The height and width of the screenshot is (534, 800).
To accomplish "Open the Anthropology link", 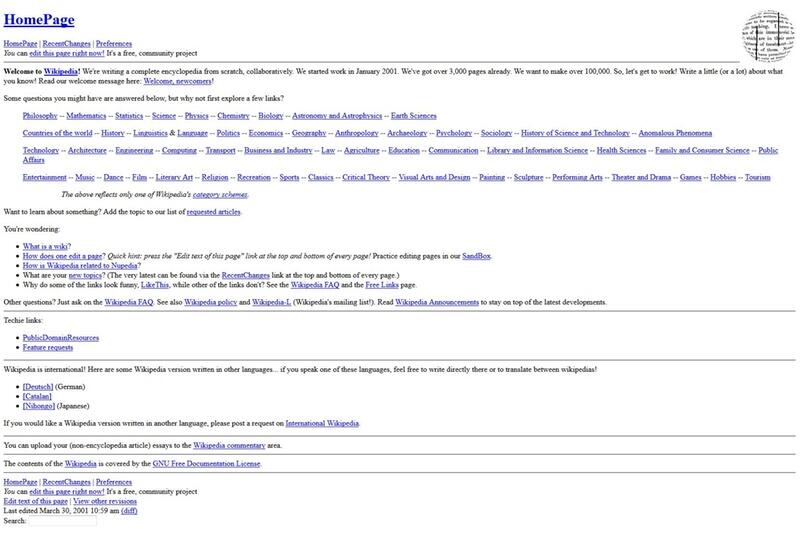I will point(357,133).
